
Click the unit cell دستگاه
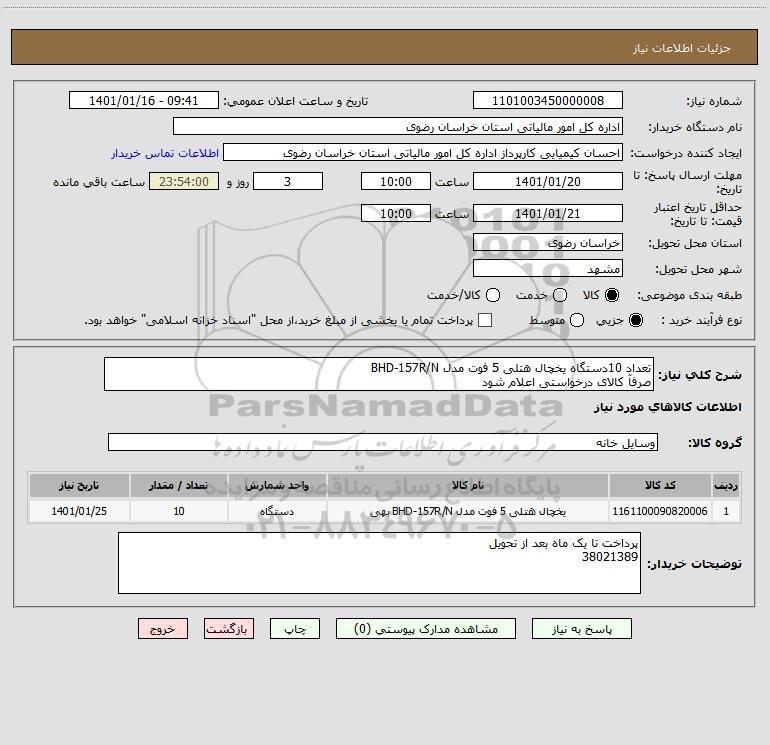coord(277,511)
